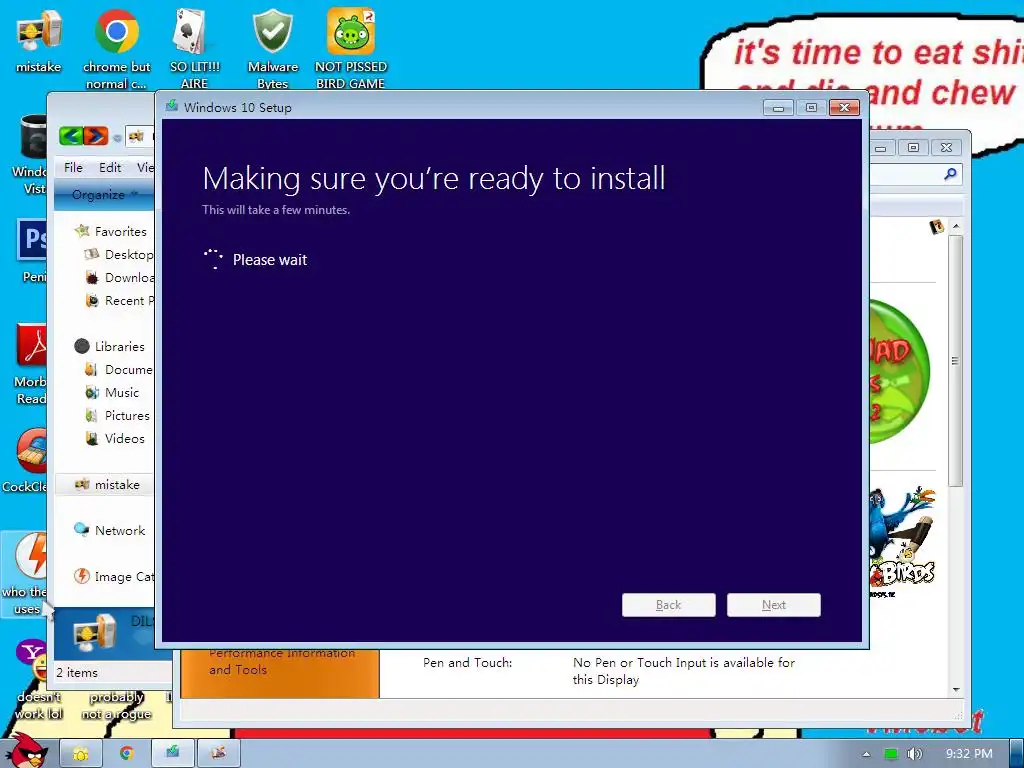This screenshot has height=768, width=1024.
Task: Click the green system tray icon
Action: 891,754
